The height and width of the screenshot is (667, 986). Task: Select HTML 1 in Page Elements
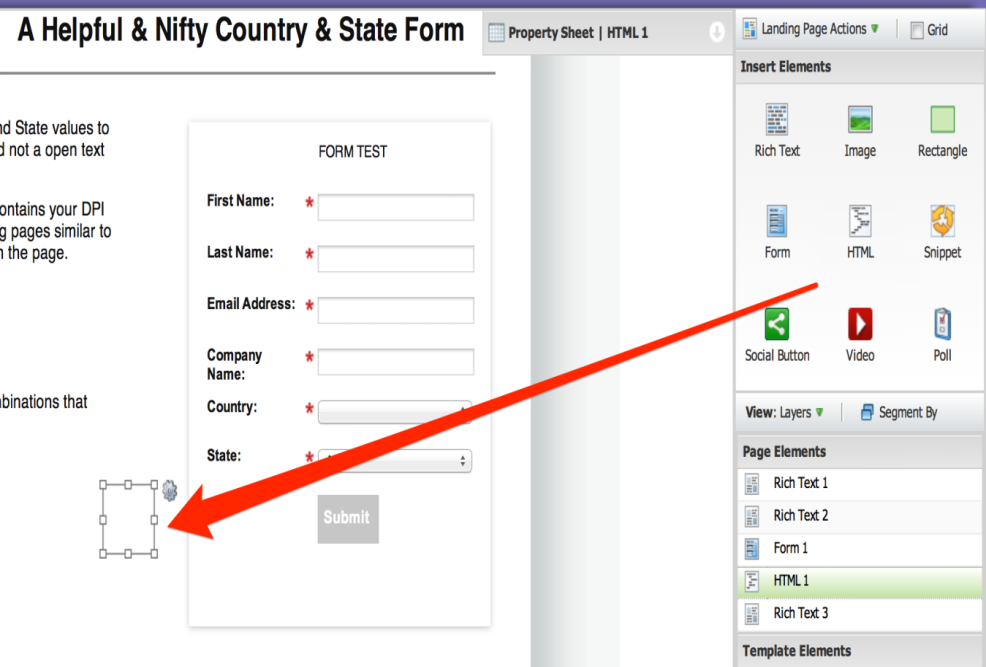click(x=859, y=581)
